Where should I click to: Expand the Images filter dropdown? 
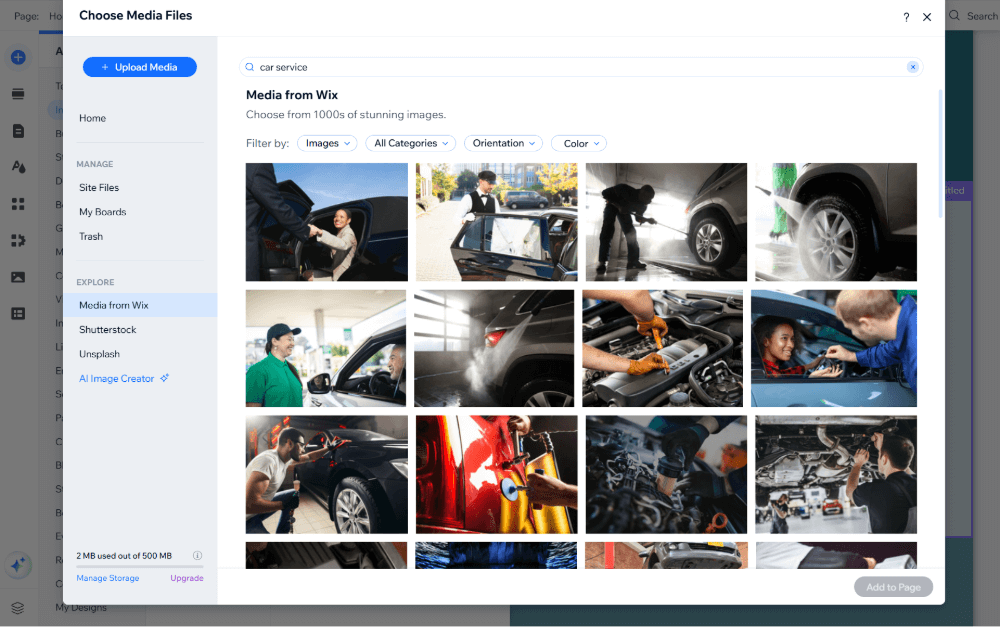pos(327,143)
